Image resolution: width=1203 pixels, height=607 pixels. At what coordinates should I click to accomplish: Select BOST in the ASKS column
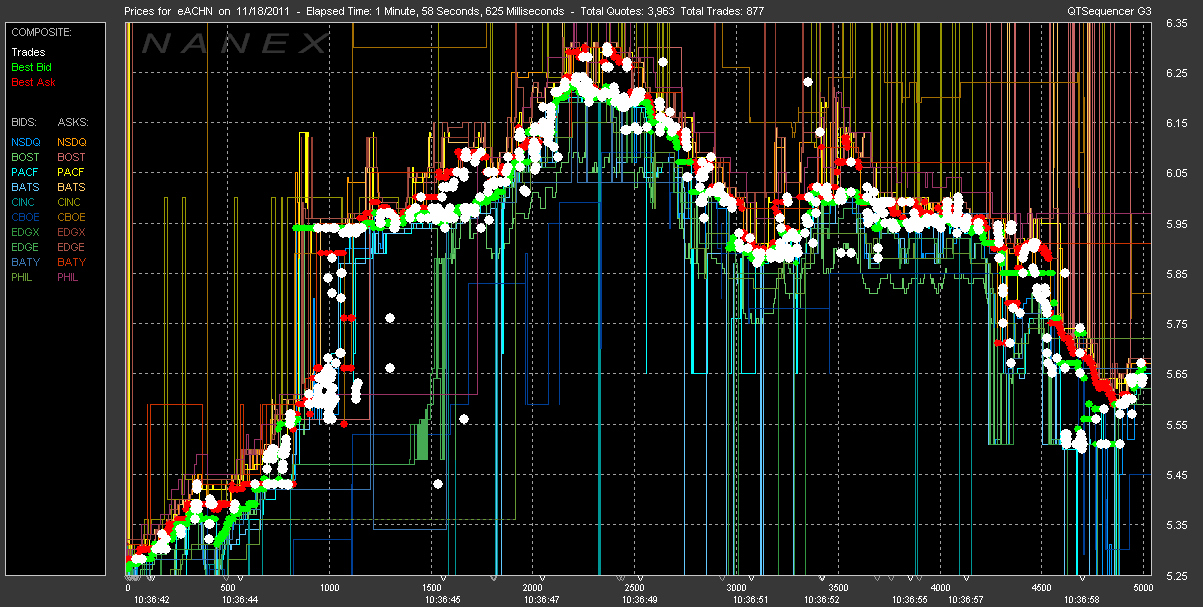(72, 157)
